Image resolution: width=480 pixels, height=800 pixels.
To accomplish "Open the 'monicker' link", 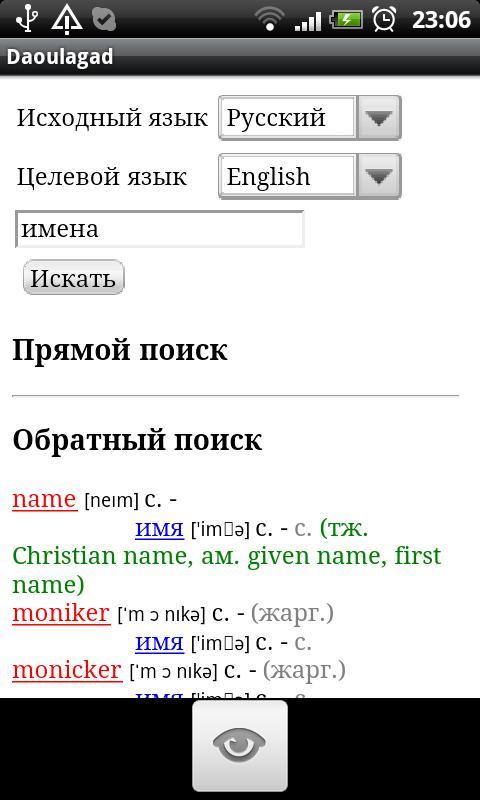I will coord(67,670).
